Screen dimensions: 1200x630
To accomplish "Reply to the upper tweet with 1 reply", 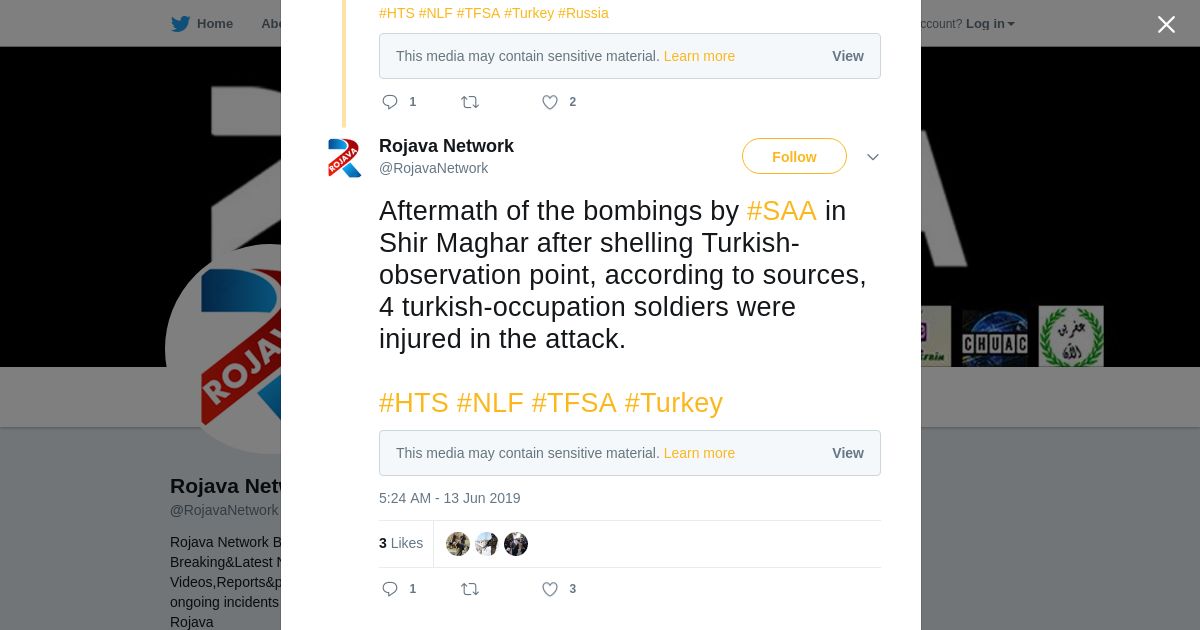I will (390, 102).
